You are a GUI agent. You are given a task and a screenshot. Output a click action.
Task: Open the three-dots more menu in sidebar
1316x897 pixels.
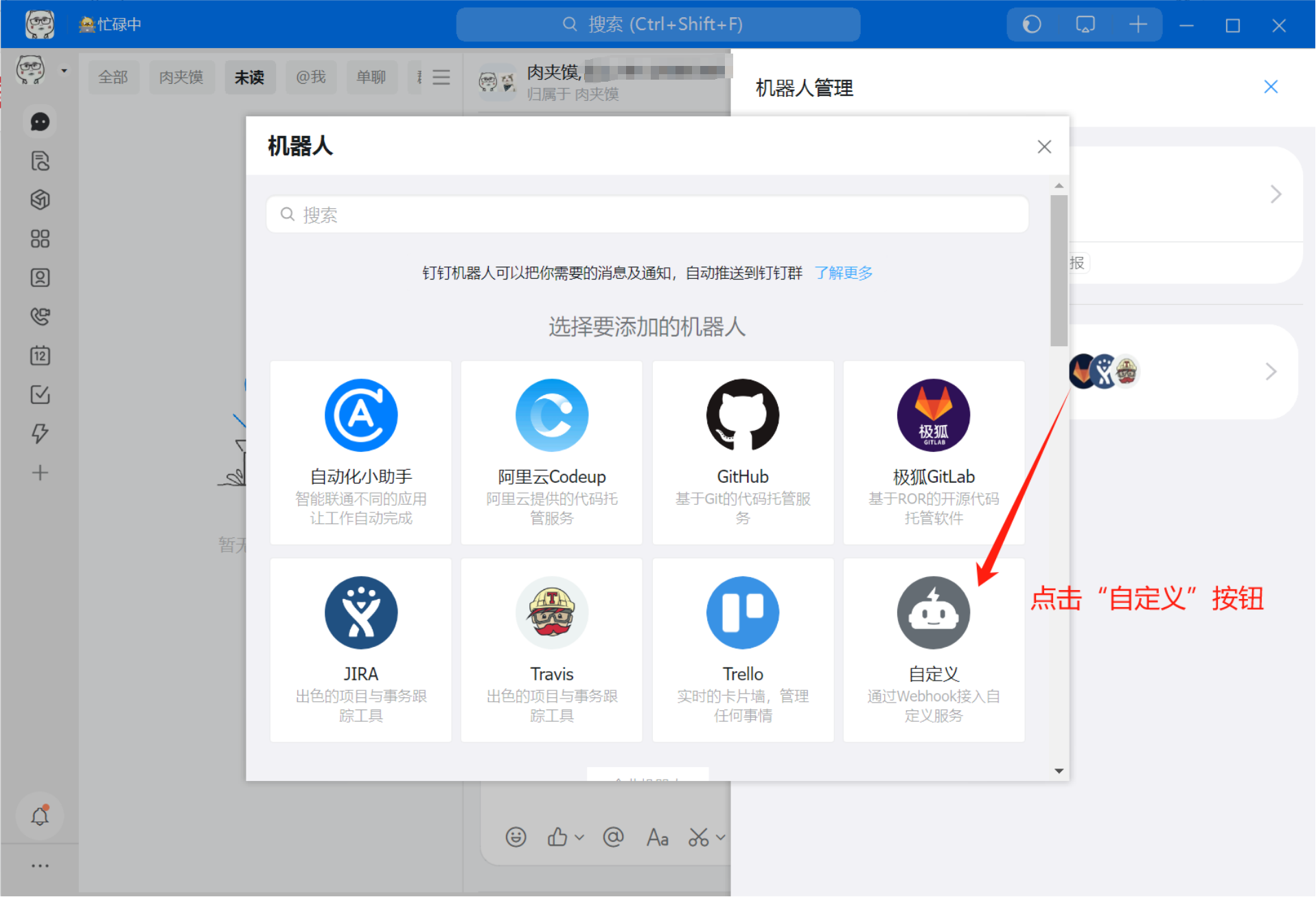(x=40, y=866)
